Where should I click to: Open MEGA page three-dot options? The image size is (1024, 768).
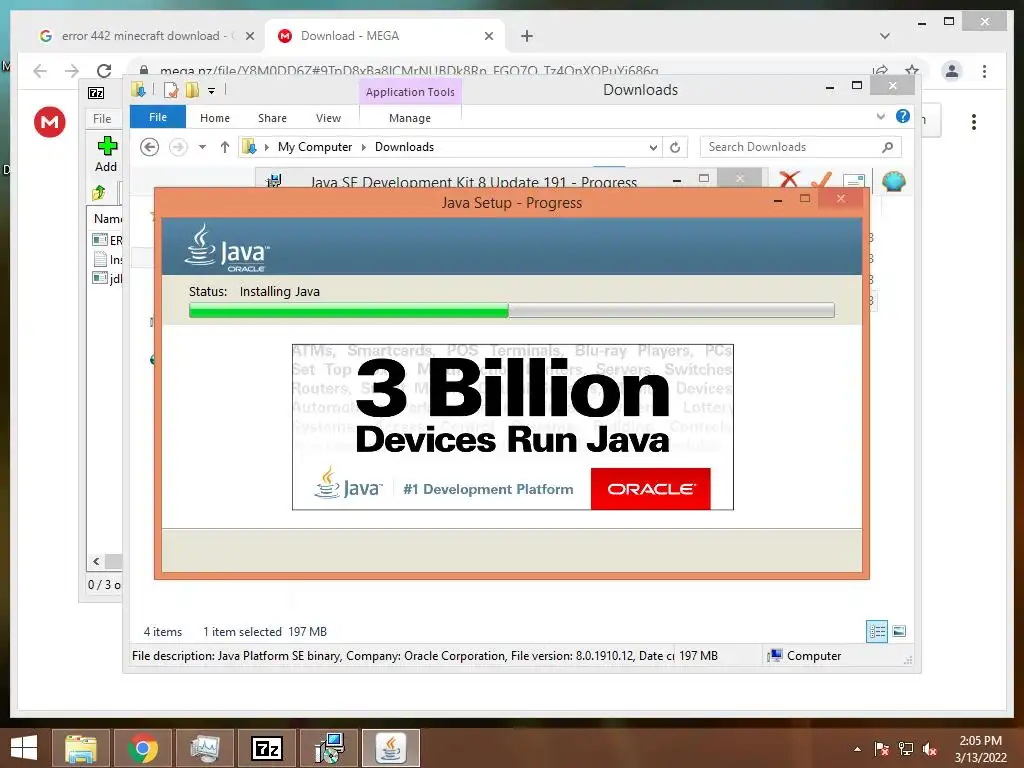click(x=974, y=122)
